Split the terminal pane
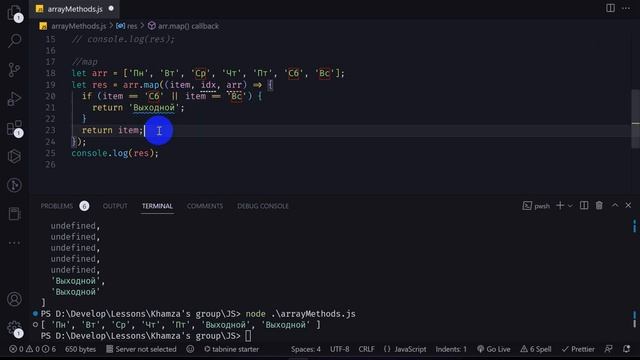The height and width of the screenshot is (360, 640). tap(584, 206)
